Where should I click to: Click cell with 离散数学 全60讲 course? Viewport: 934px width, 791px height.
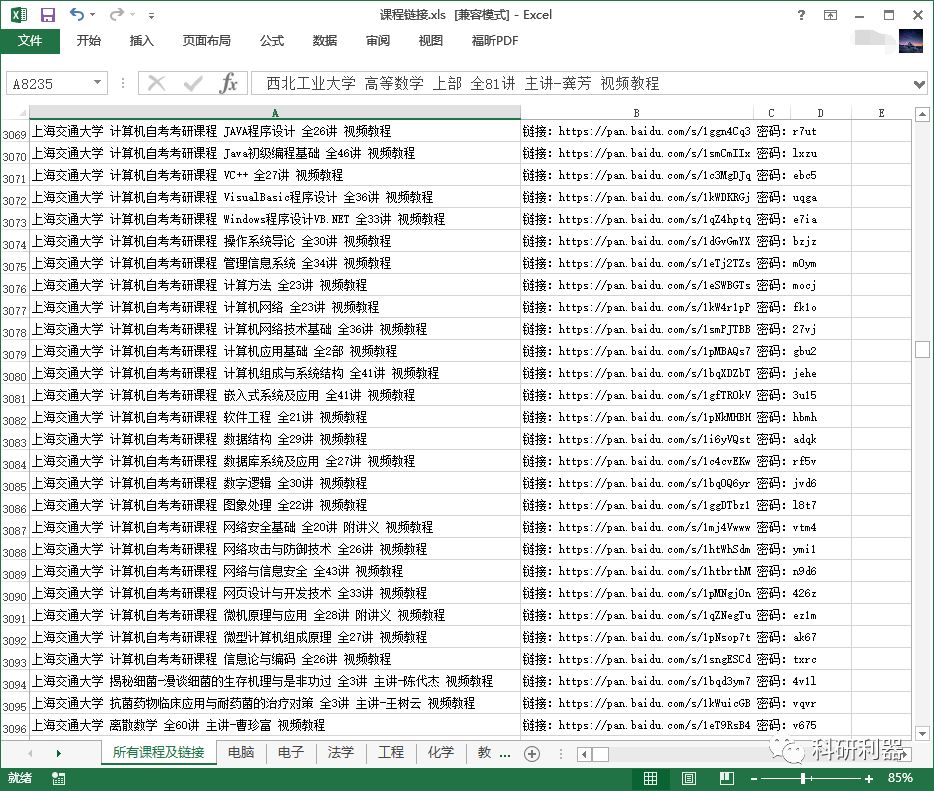click(275, 725)
